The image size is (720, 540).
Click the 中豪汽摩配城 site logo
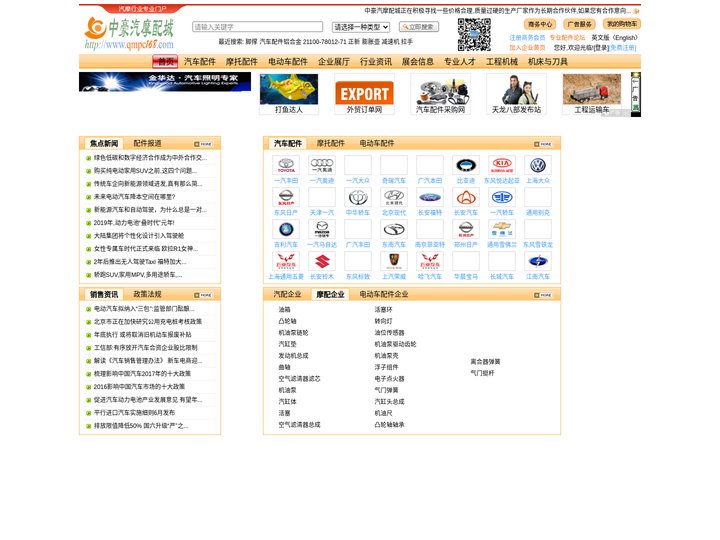129,33
